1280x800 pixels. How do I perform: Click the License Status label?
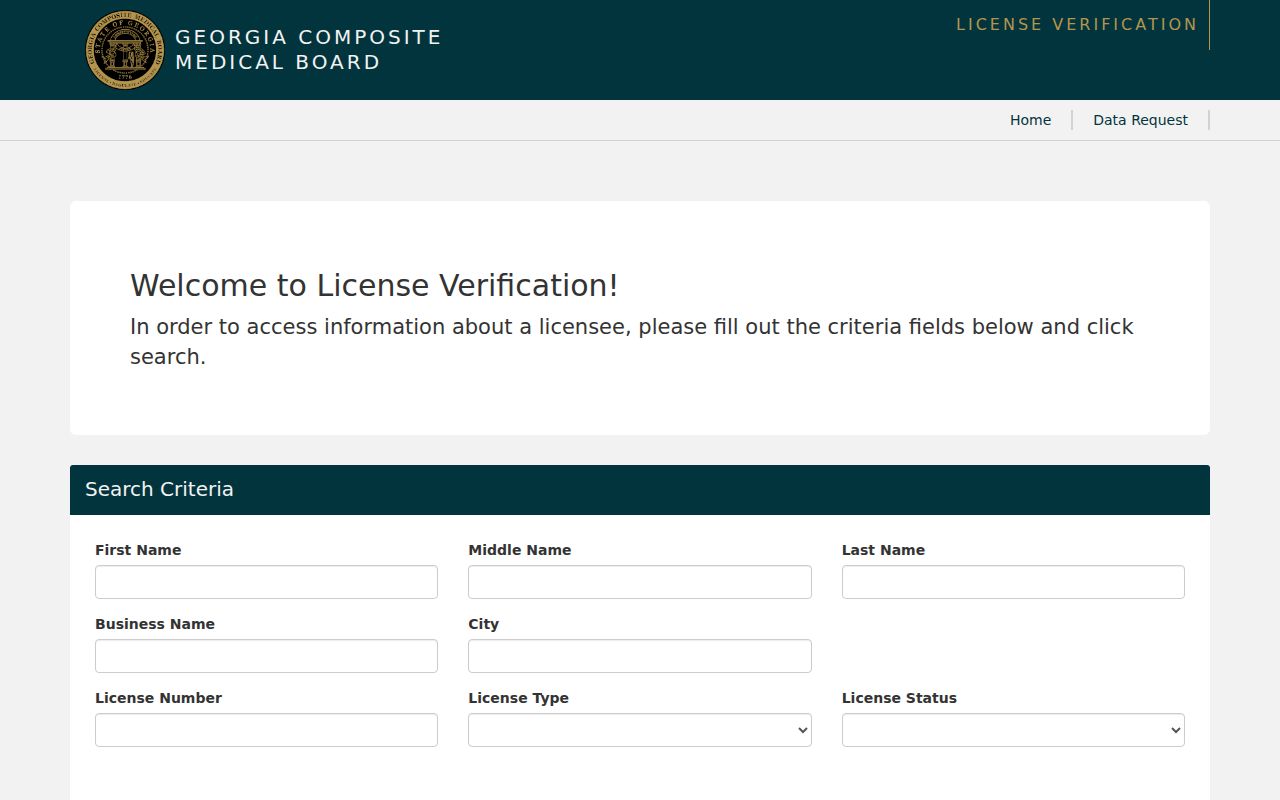[899, 698]
